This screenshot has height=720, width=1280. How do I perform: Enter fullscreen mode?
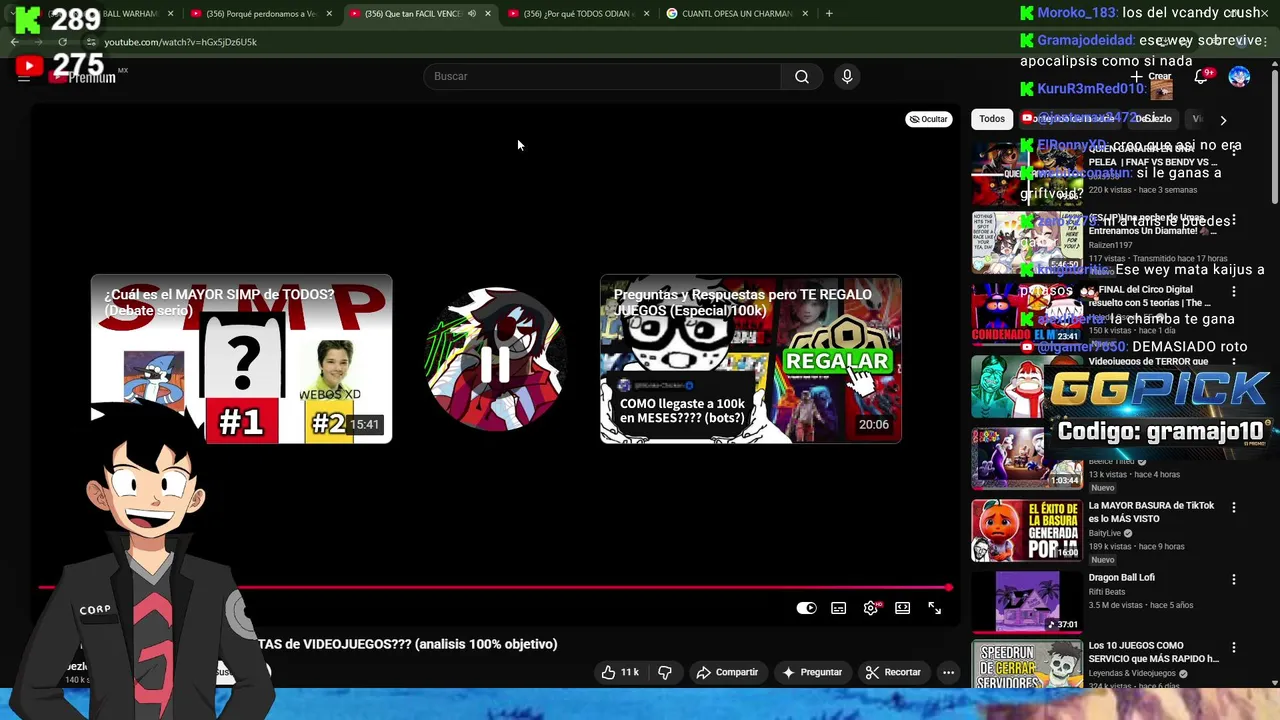(x=935, y=608)
